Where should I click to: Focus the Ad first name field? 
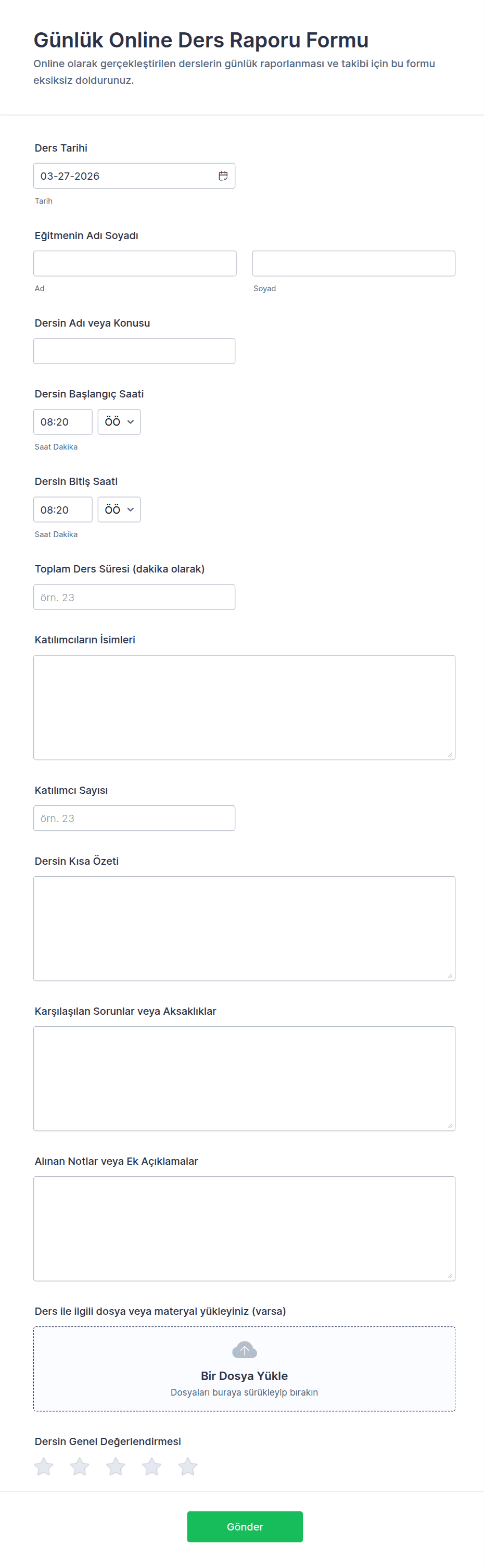[135, 264]
